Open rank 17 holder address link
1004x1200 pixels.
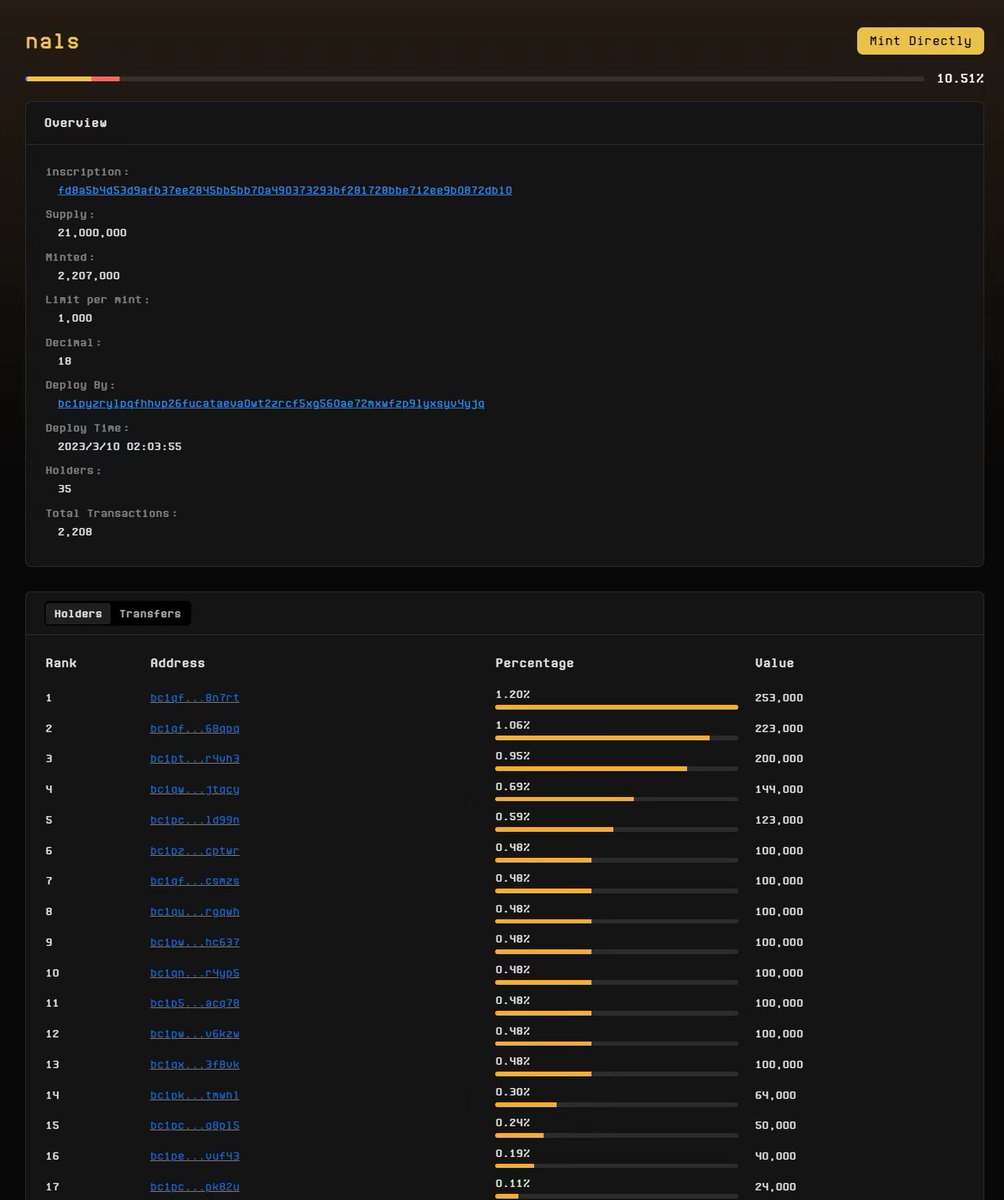pos(195,1186)
